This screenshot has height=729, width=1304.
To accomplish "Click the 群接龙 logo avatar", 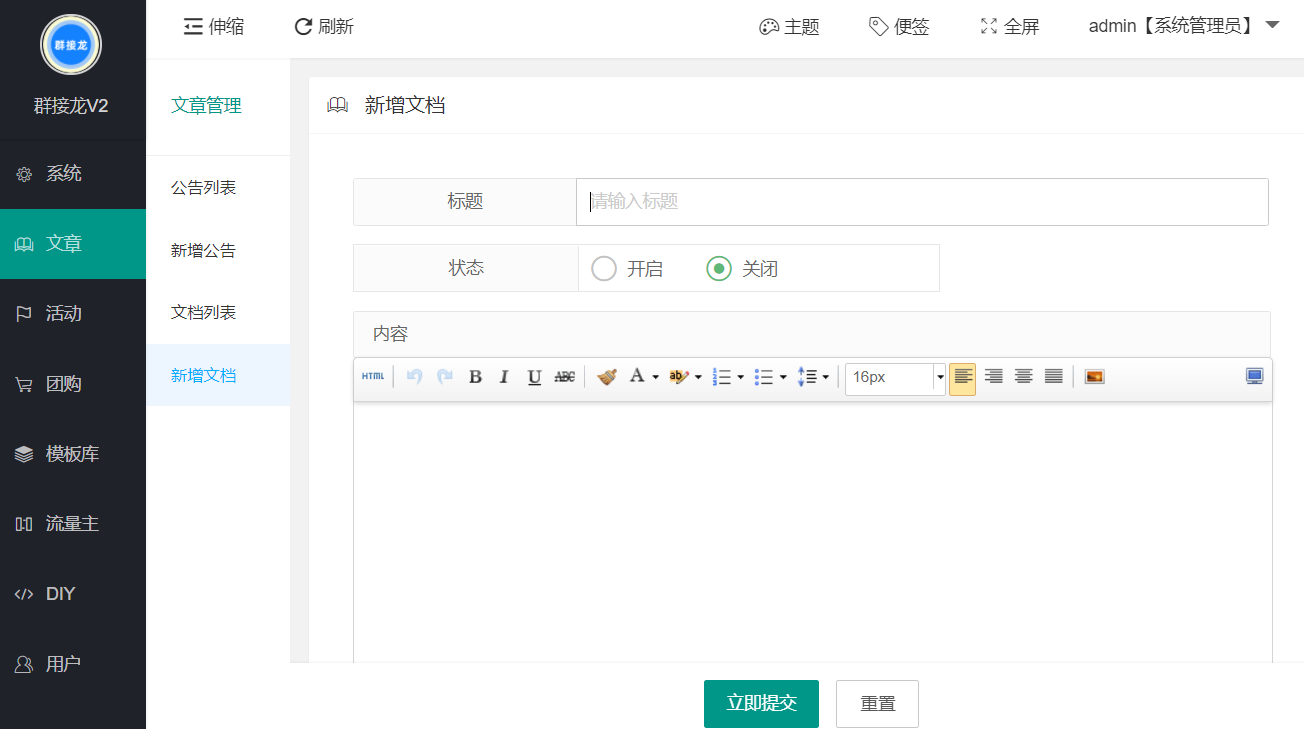I will (x=71, y=45).
